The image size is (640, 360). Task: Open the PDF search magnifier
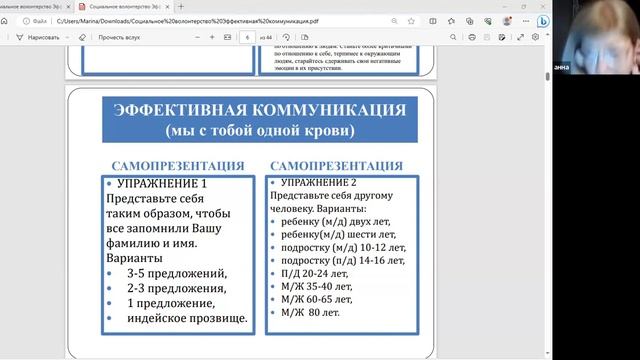tap(453, 37)
